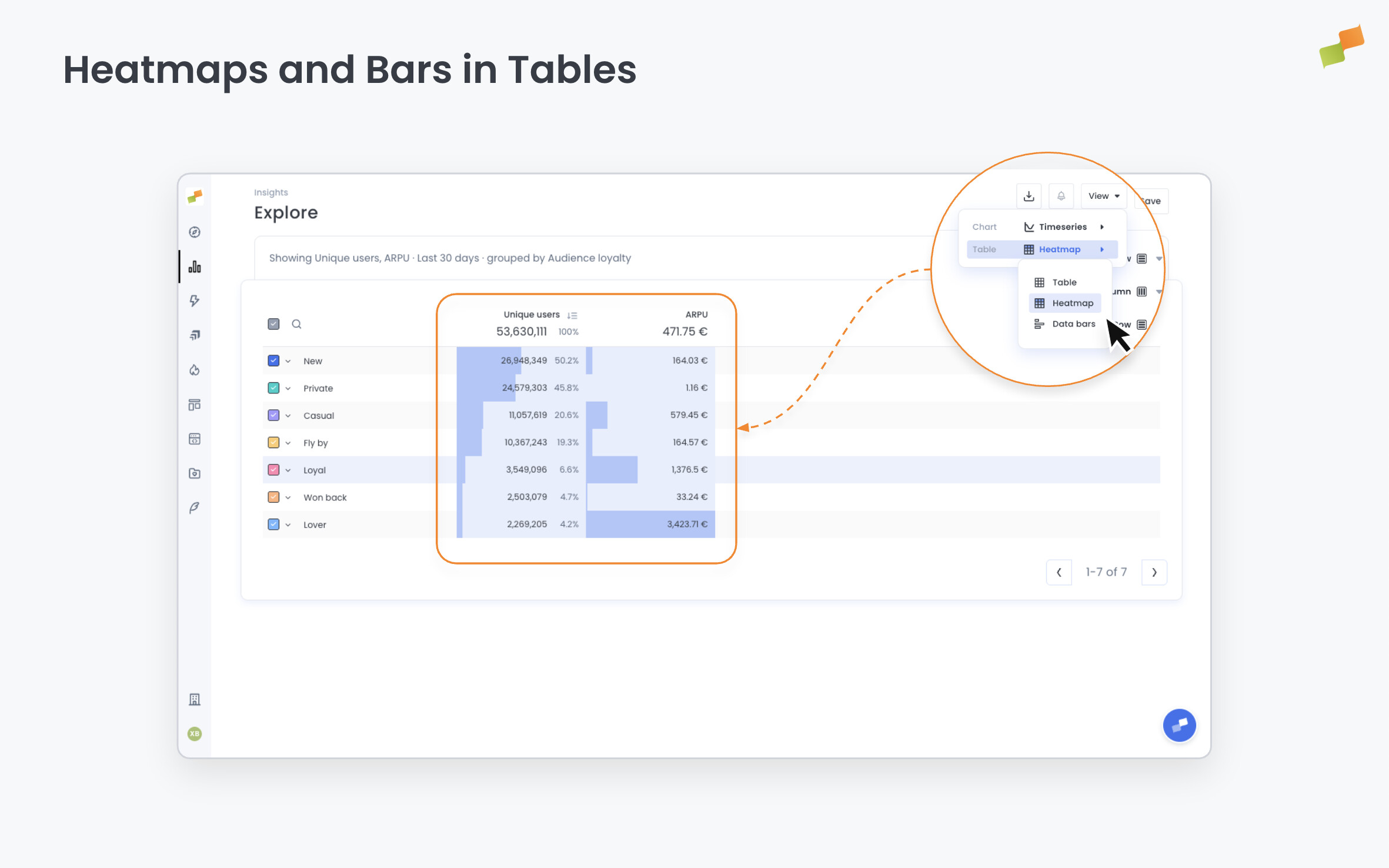The height and width of the screenshot is (868, 1389).
Task: Click the notification bell icon
Action: click(1061, 196)
